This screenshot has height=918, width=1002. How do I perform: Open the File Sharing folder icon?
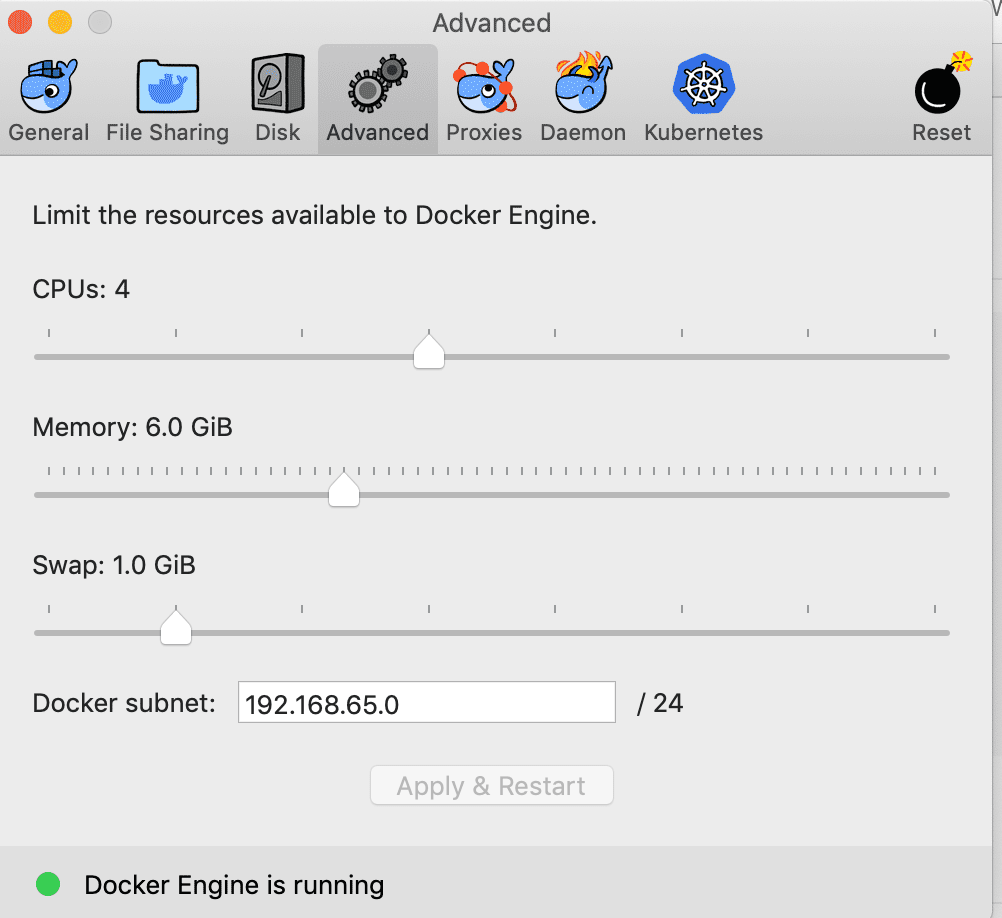click(x=167, y=86)
